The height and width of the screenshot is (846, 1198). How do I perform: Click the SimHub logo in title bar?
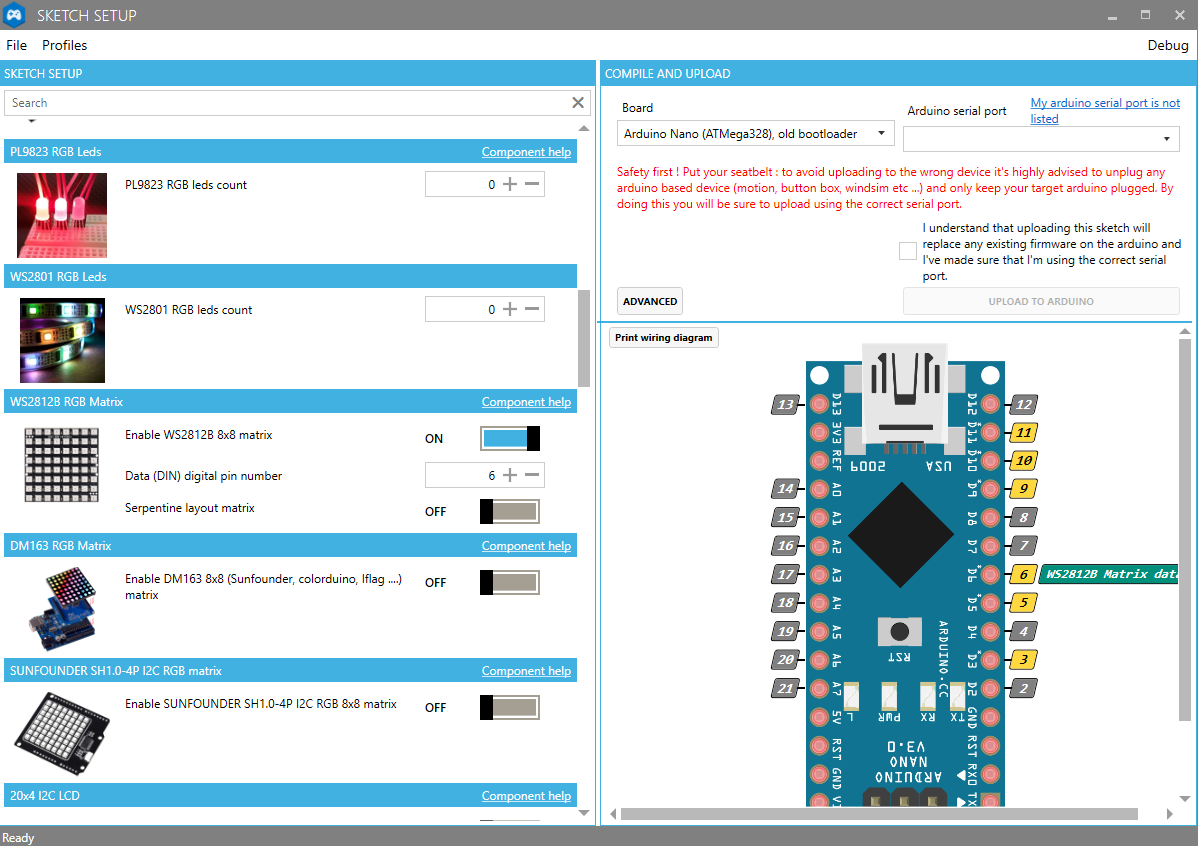(15, 15)
